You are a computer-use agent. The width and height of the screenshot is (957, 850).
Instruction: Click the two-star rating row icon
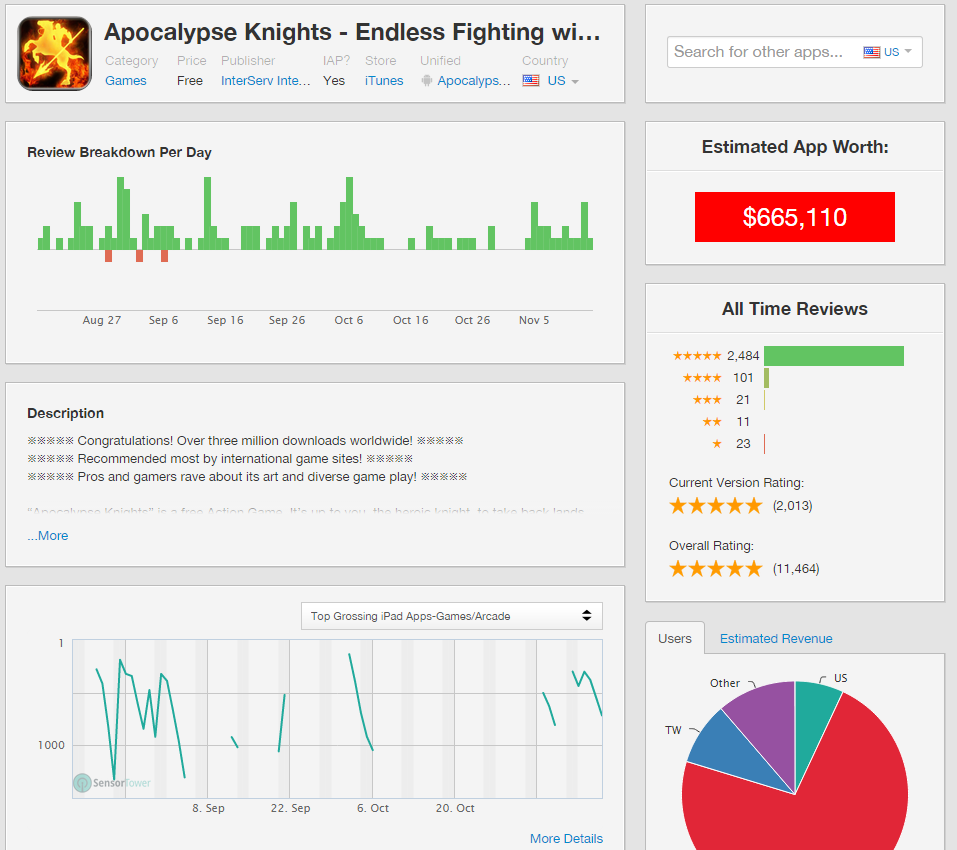click(712, 422)
